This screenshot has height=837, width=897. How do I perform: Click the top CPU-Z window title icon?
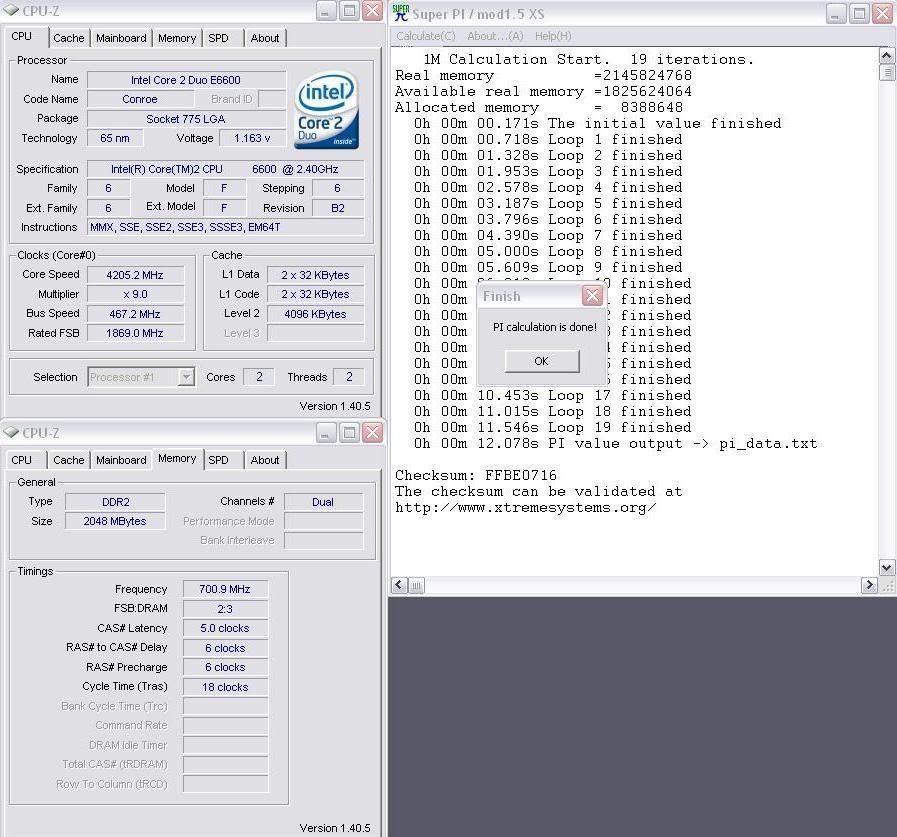11,11
